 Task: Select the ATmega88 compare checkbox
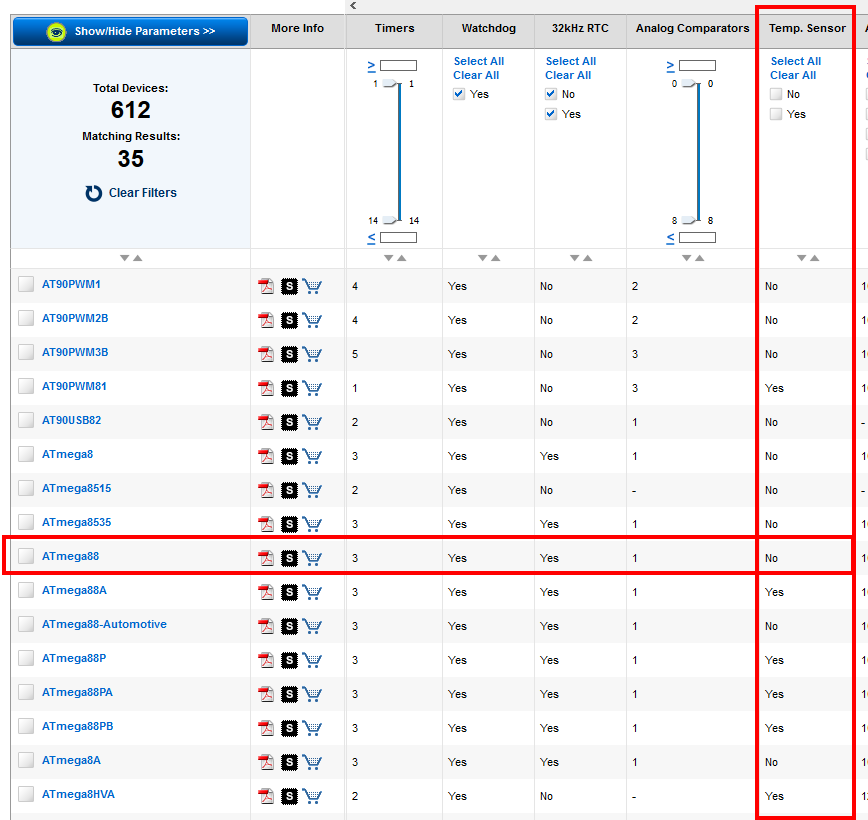tap(26, 556)
